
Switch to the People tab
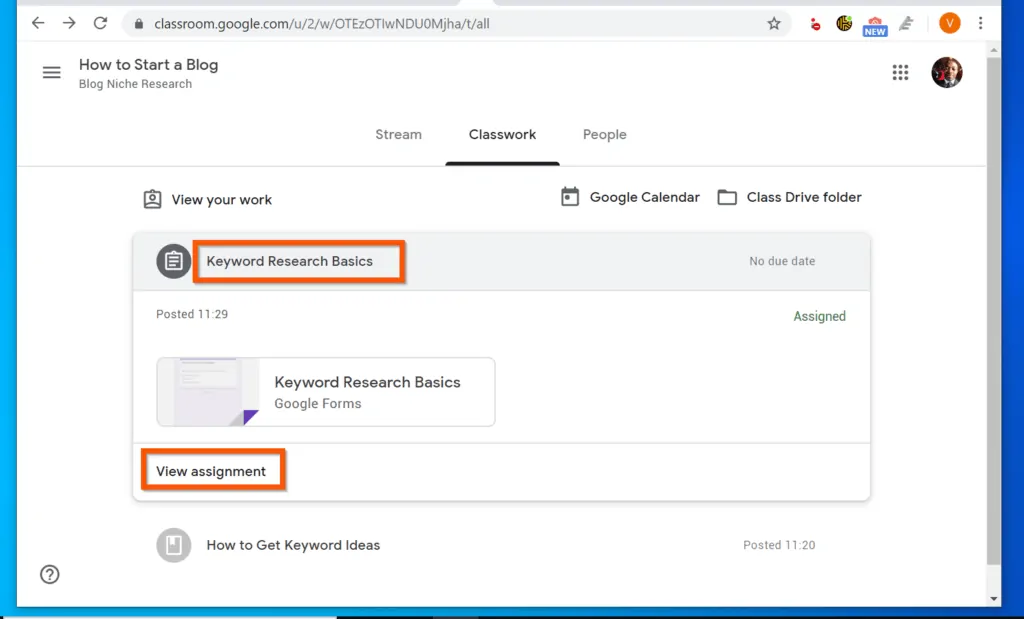[604, 134]
